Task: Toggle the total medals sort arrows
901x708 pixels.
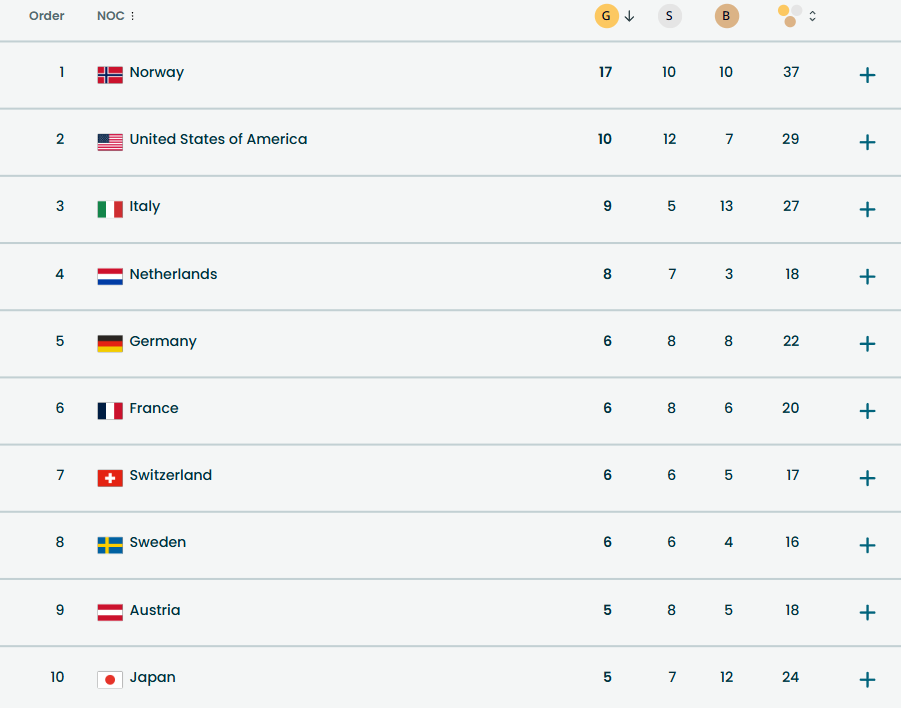Action: pos(813,16)
